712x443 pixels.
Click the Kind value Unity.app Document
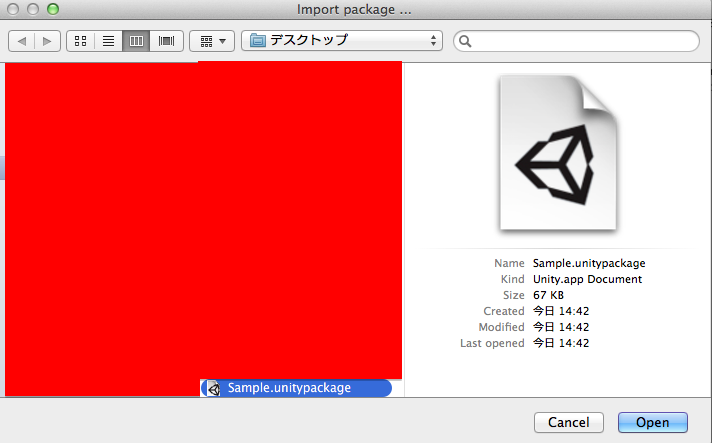(587, 279)
